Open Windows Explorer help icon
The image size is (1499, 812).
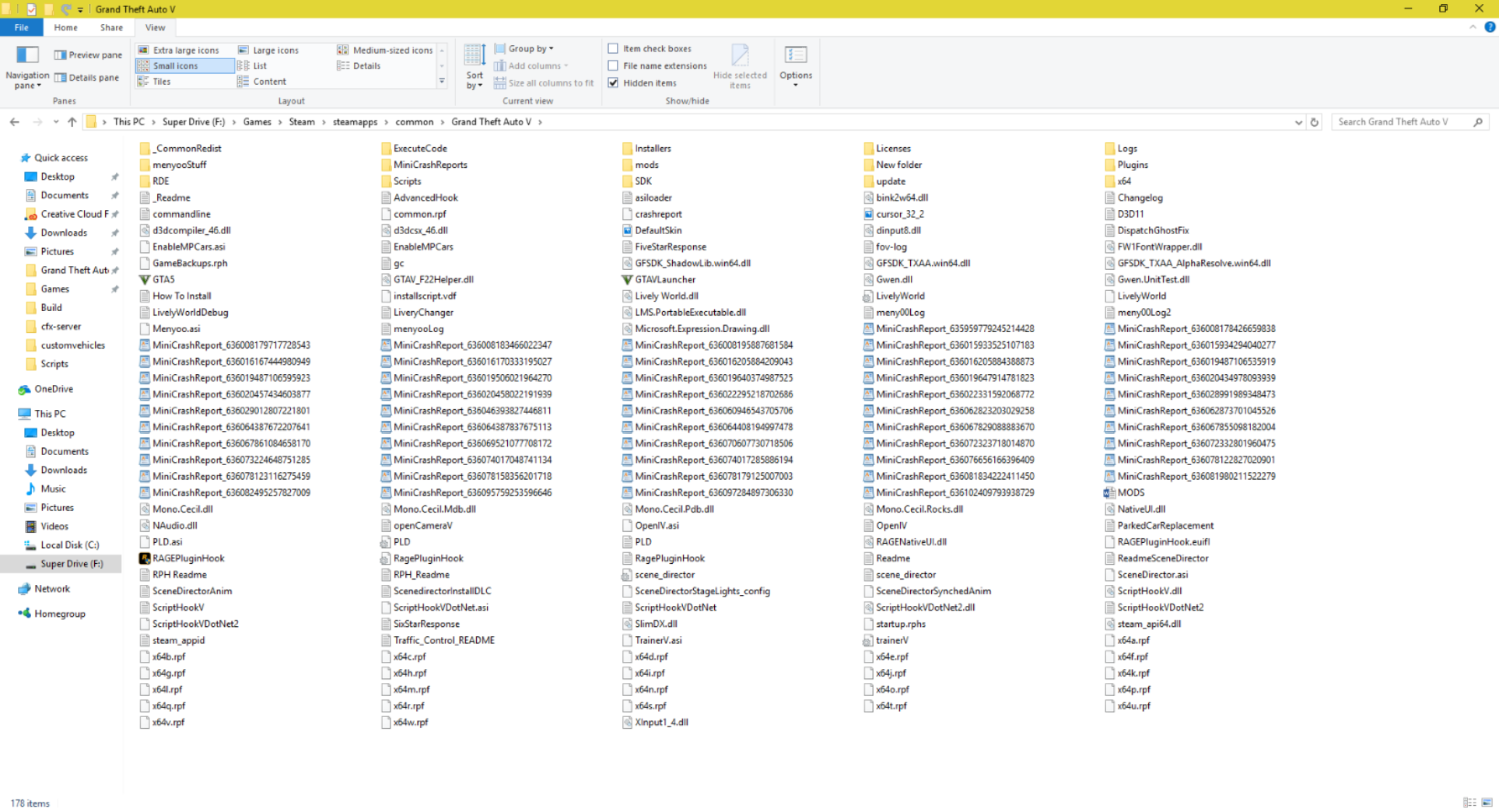(1490, 27)
